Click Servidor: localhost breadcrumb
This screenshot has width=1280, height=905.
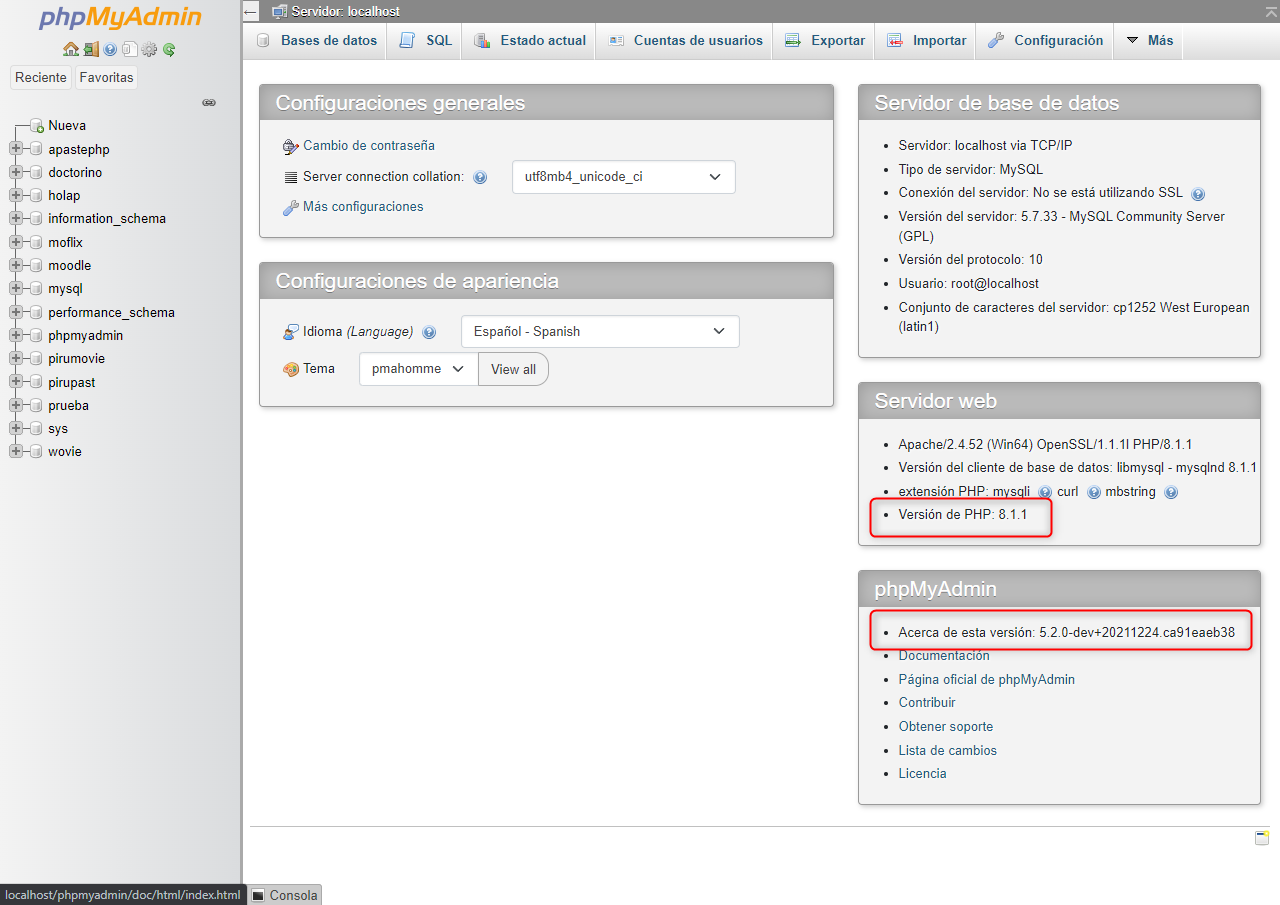[x=345, y=12]
